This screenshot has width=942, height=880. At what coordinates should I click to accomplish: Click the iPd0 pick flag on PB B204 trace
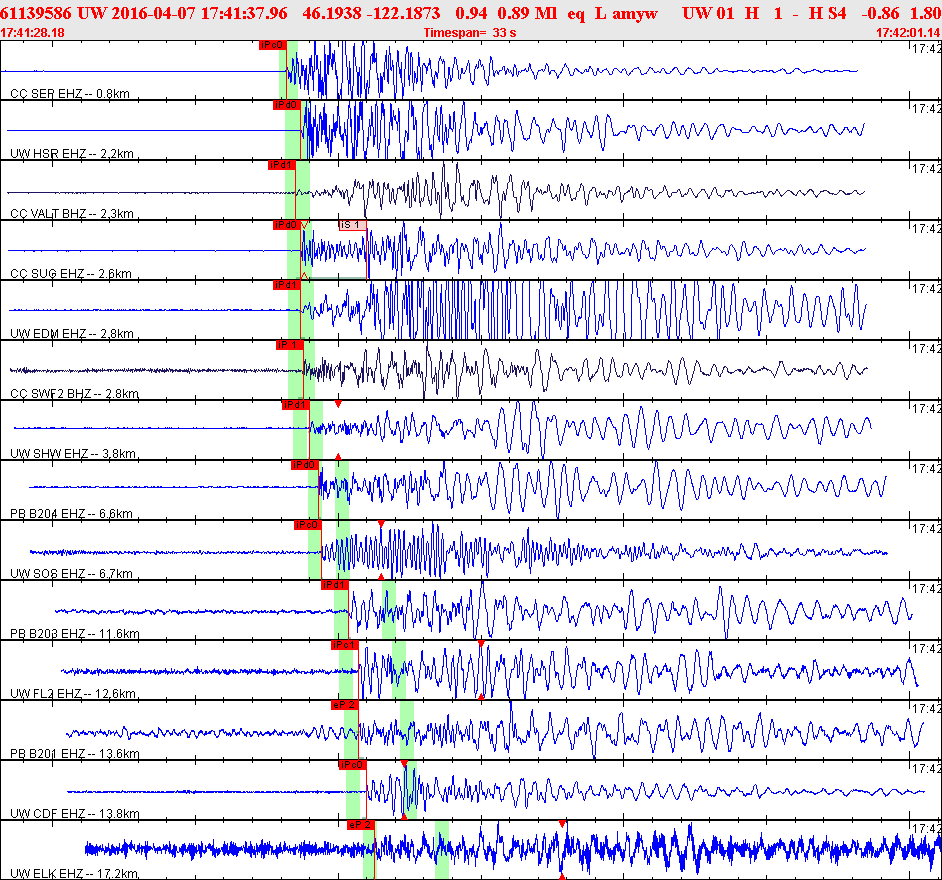coord(304,466)
